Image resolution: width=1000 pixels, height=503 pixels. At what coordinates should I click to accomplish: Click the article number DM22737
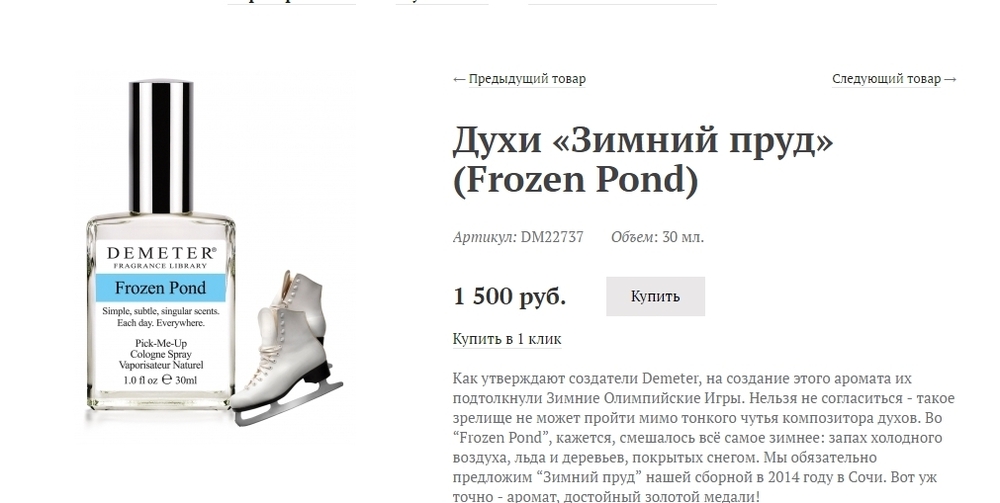pyautogui.click(x=552, y=237)
